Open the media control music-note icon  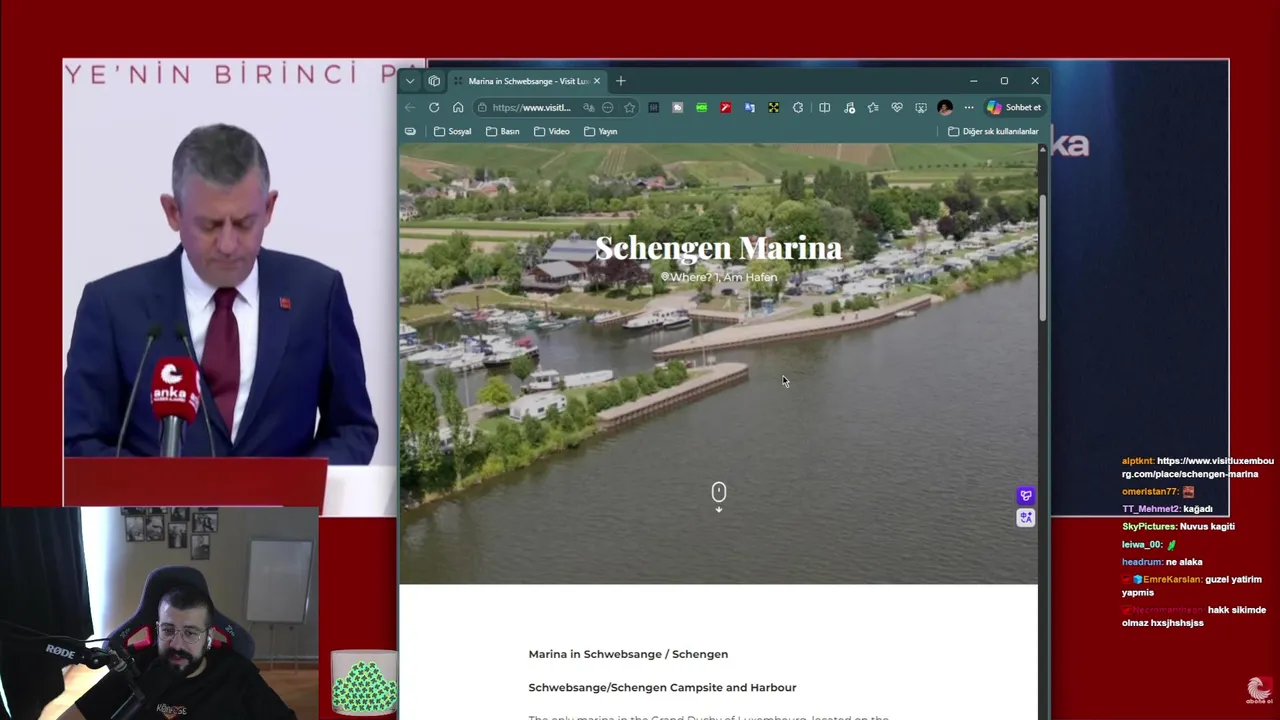tap(849, 107)
